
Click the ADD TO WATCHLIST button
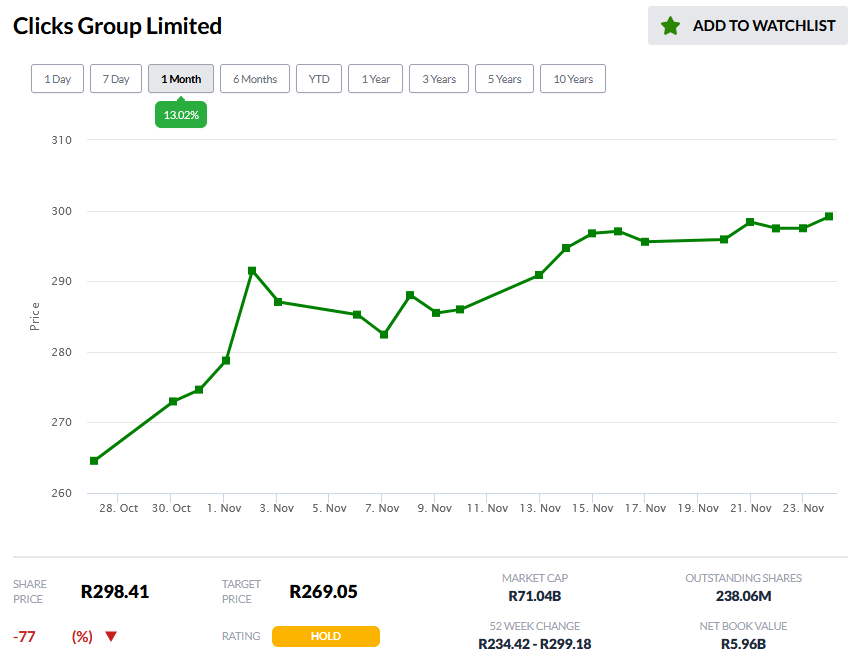click(x=748, y=26)
